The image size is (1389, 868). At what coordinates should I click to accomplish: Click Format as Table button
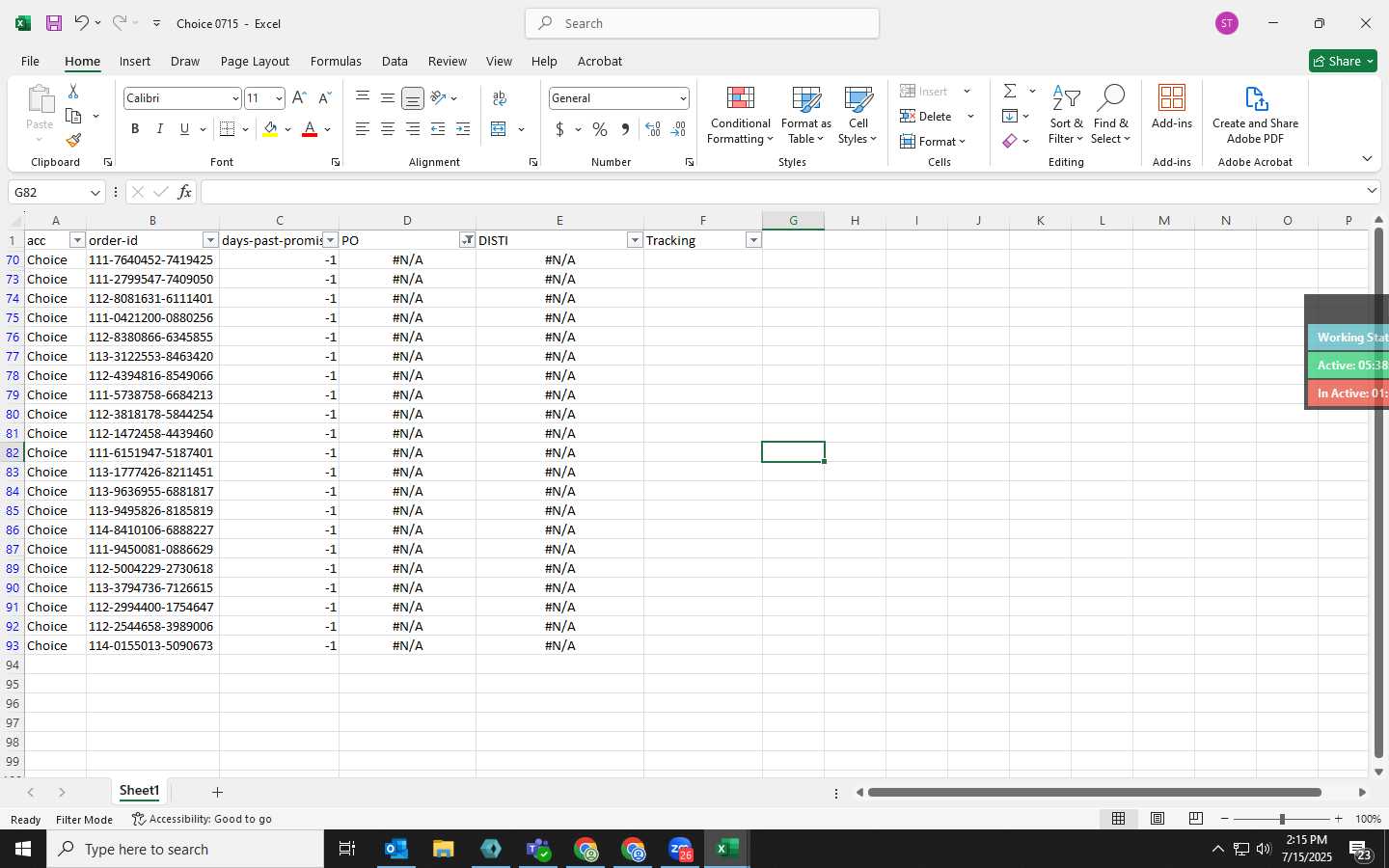click(x=806, y=114)
